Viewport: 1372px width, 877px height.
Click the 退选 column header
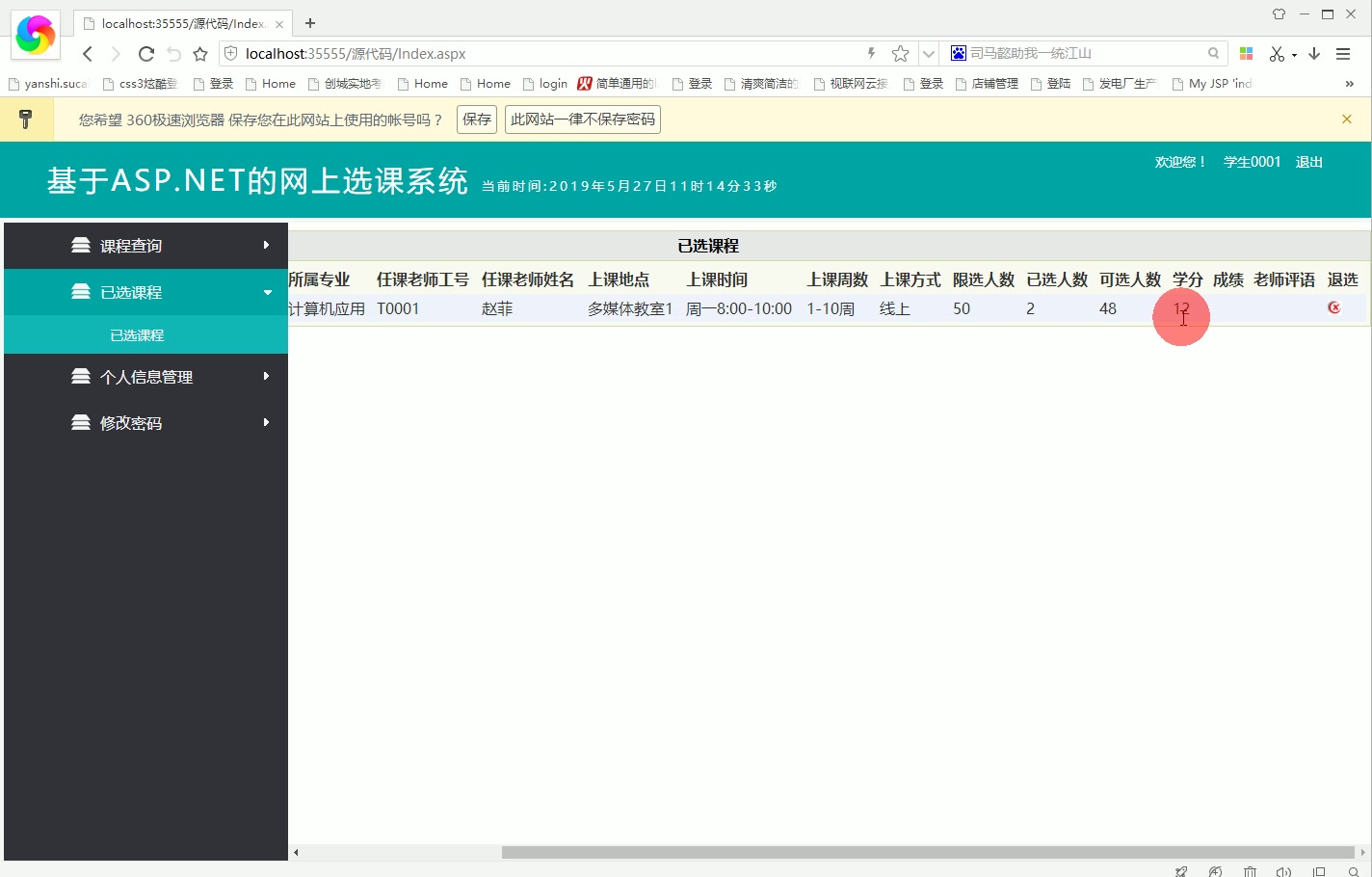[1343, 279]
